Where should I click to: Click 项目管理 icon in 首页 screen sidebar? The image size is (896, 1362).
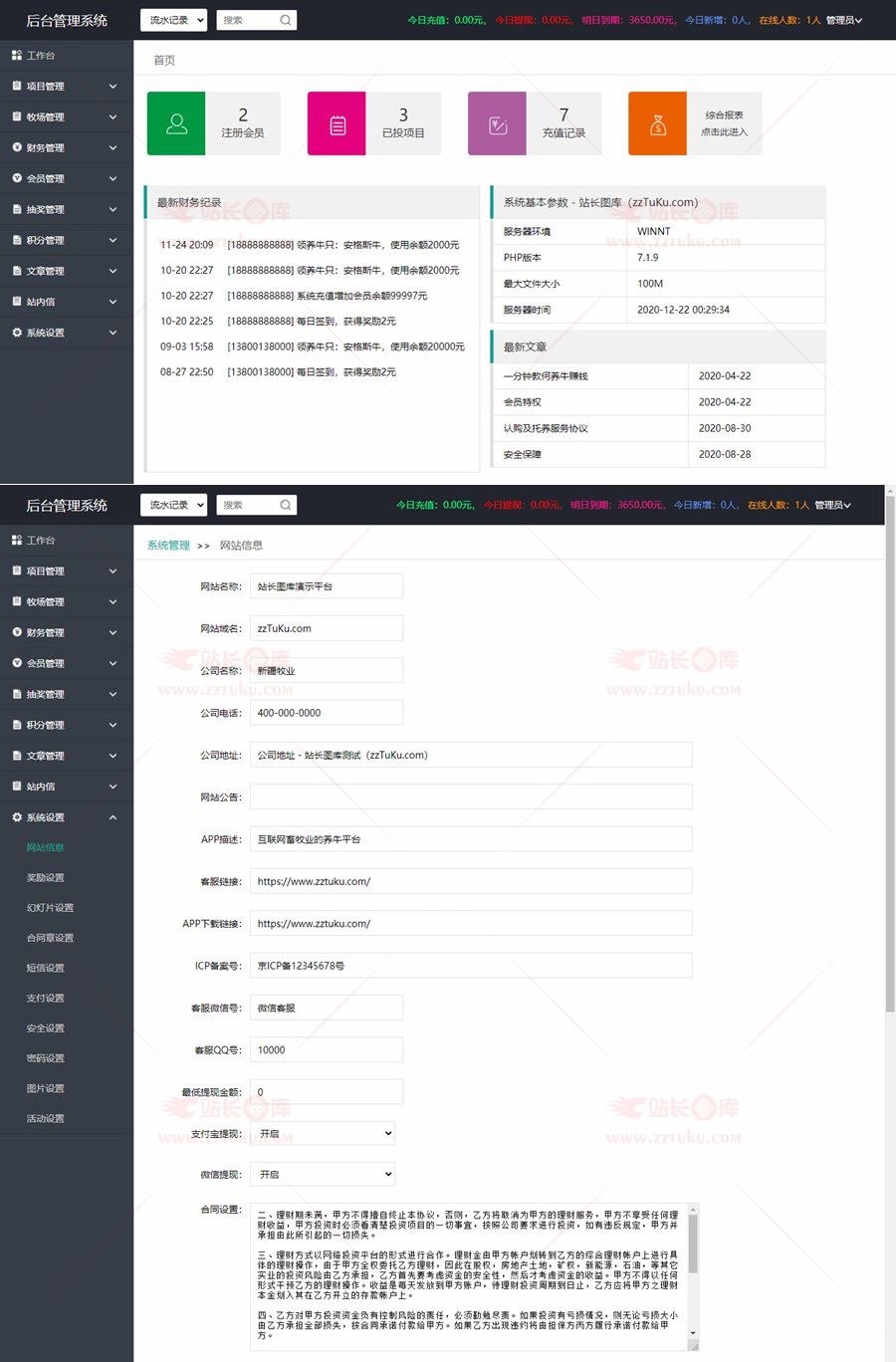coord(16,87)
